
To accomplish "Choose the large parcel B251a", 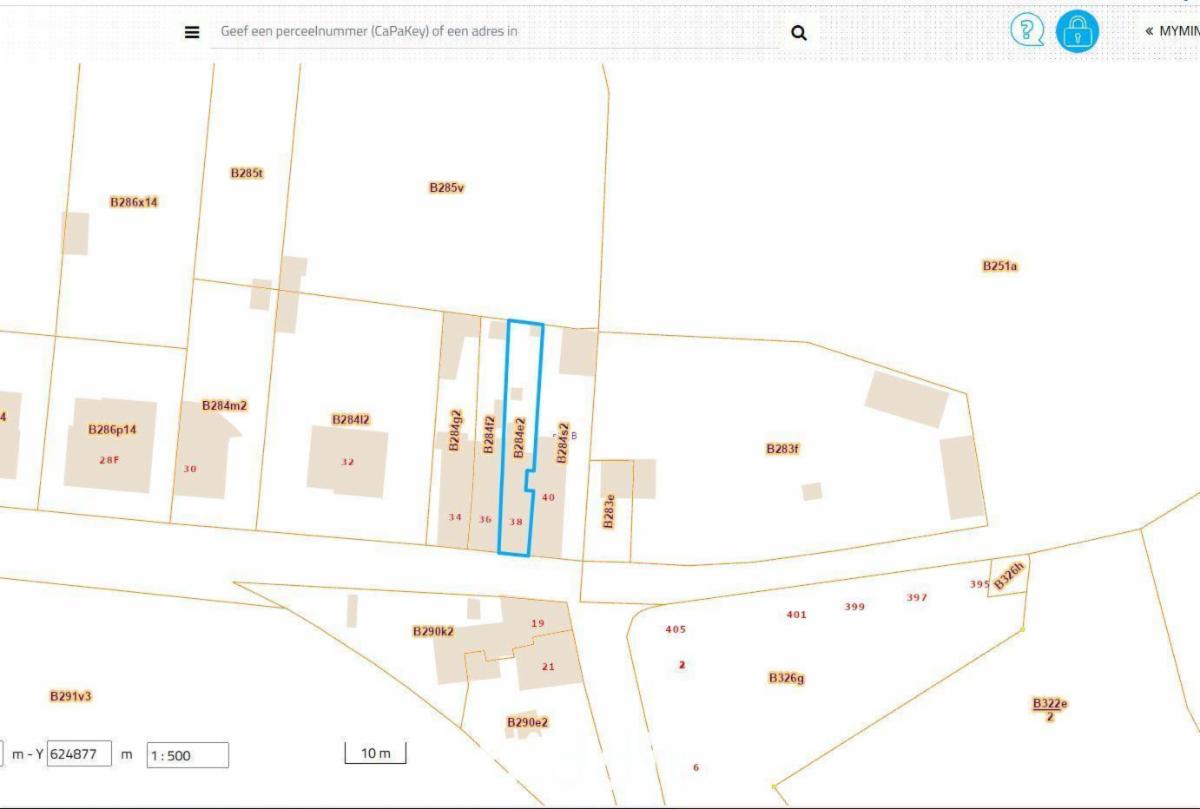I will [x=999, y=266].
